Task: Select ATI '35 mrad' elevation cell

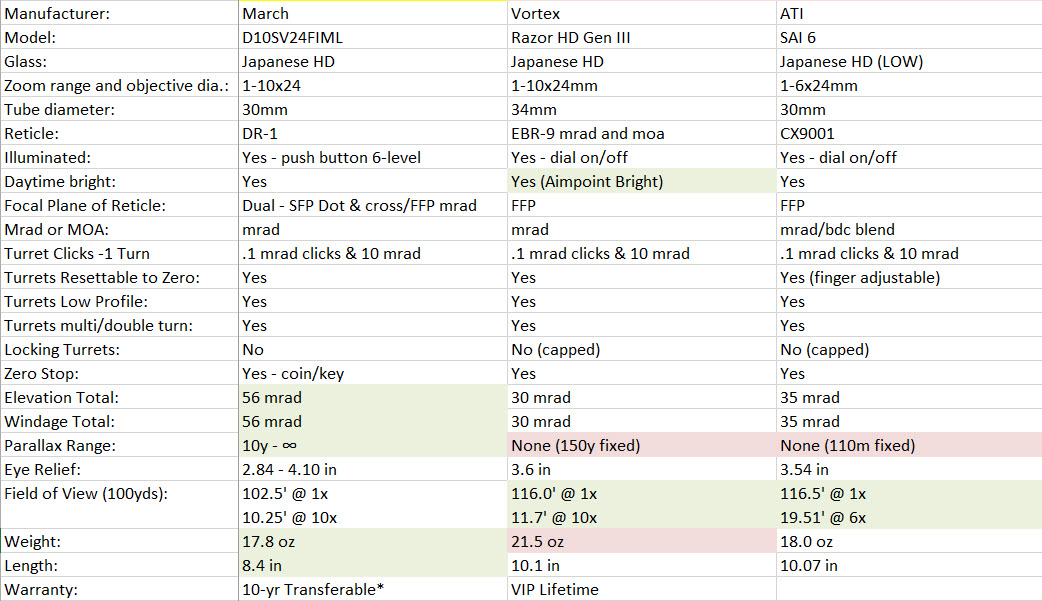Action: [x=909, y=397]
